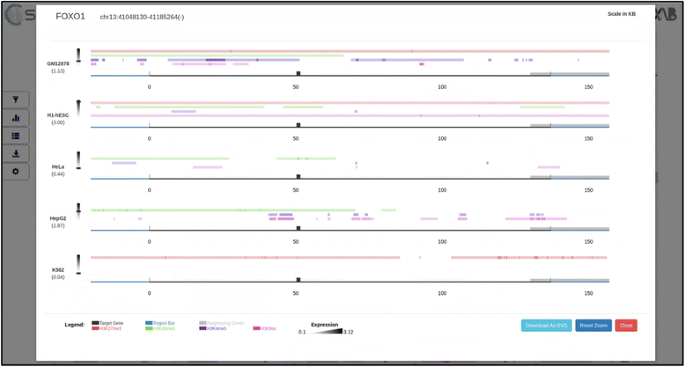Click the neighboring gene gray bar in HeLa row
The image size is (685, 367).
570,177
